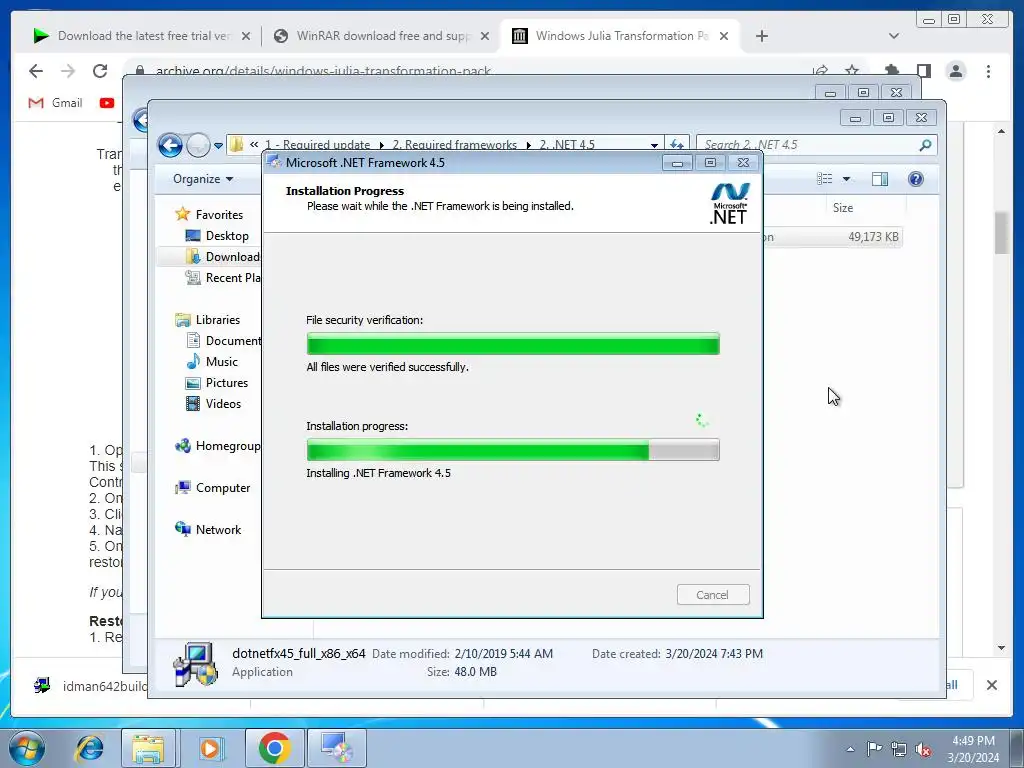1024x768 pixels.
Task: Click breadcrumb '1.- Required update'
Action: tap(317, 145)
